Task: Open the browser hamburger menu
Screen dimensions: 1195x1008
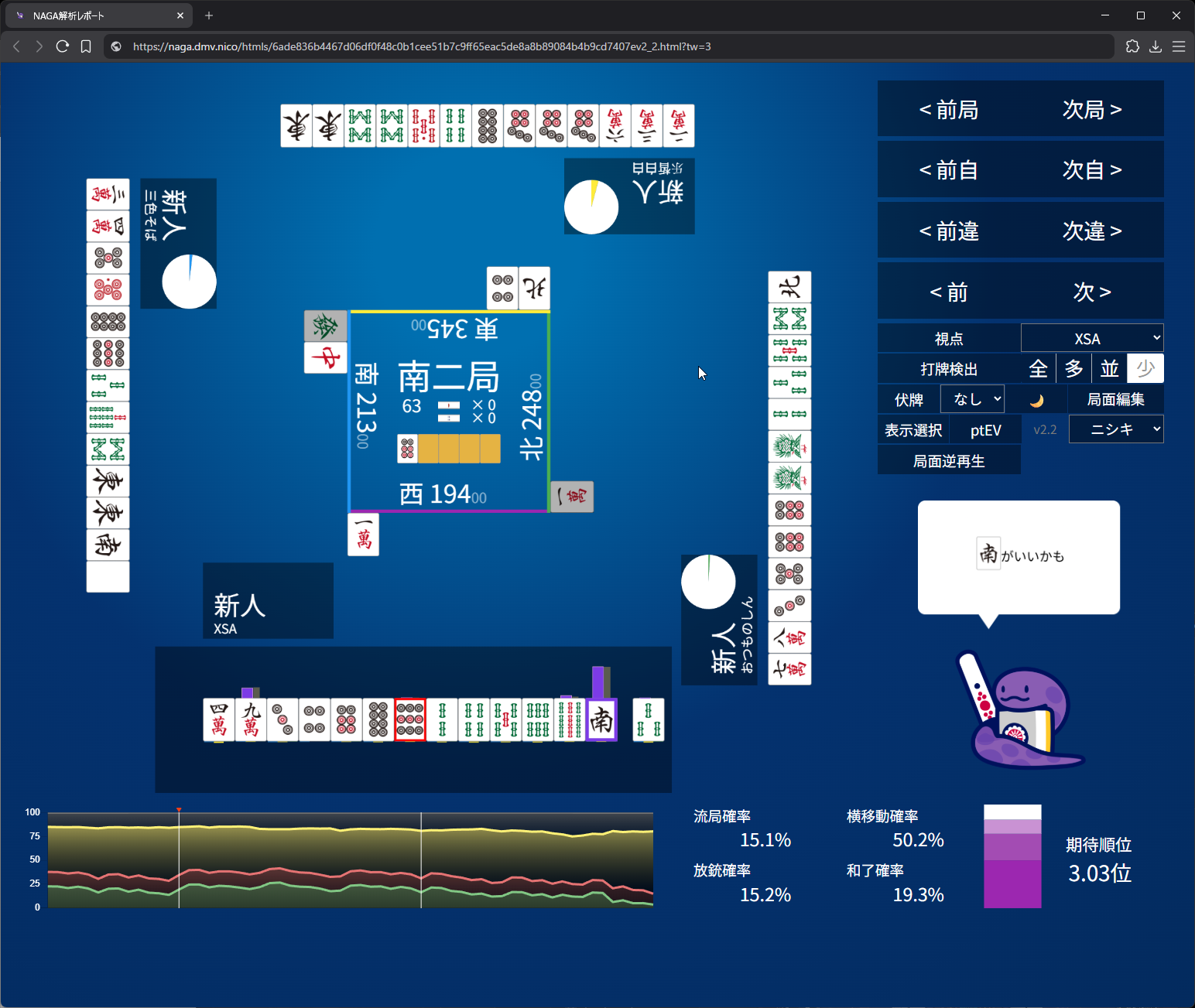Action: click(1179, 46)
